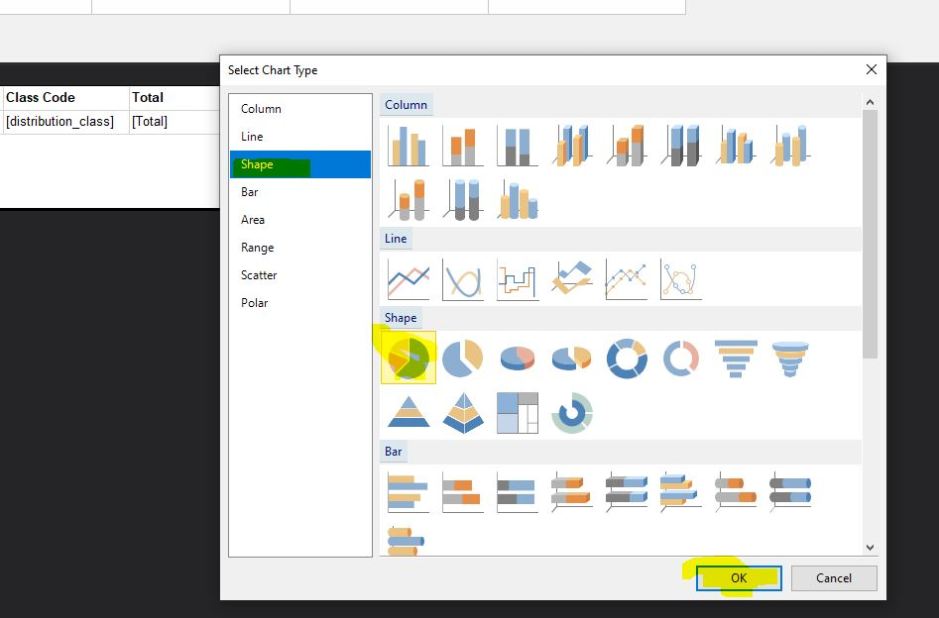Viewport: 939px width, 618px height.
Task: Select the Stacked Column chart icon
Action: point(462,146)
